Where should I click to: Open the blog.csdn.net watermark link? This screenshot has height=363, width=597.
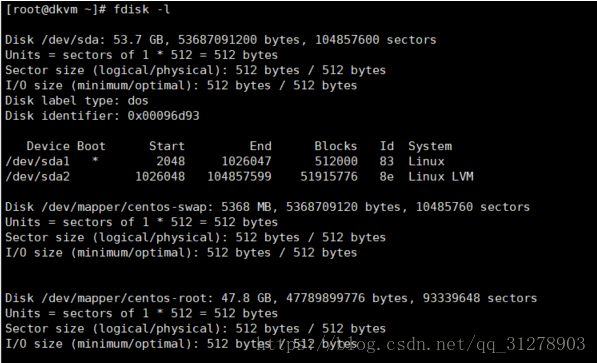pos(420,344)
